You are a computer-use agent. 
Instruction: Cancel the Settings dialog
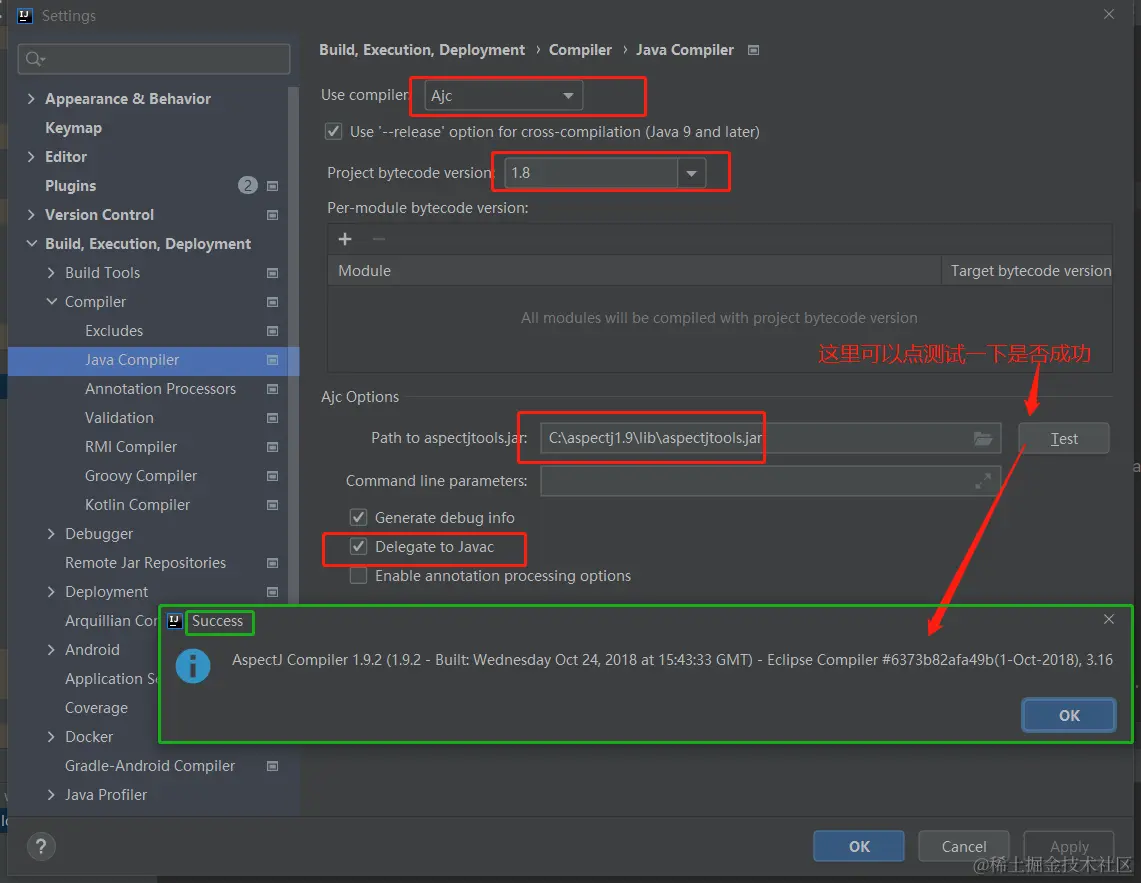963,847
